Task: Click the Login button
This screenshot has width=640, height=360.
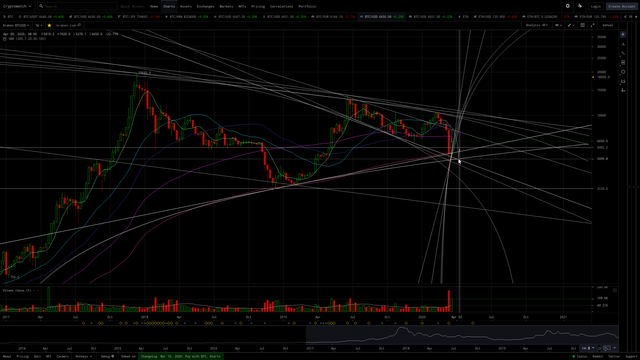Action: [x=596, y=7]
